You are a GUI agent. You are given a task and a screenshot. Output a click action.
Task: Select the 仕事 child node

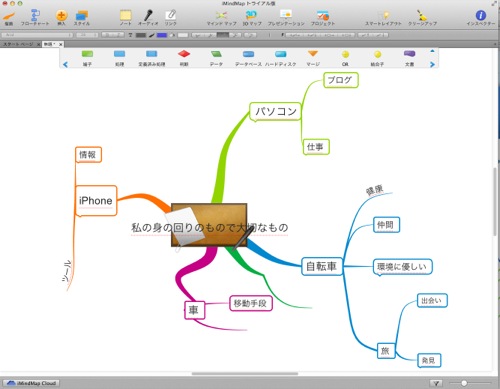(x=316, y=147)
